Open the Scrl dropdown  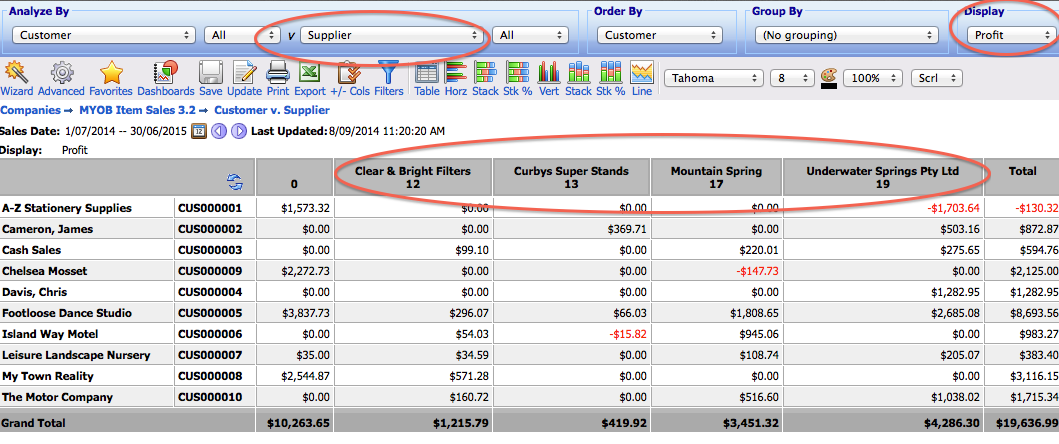937,78
